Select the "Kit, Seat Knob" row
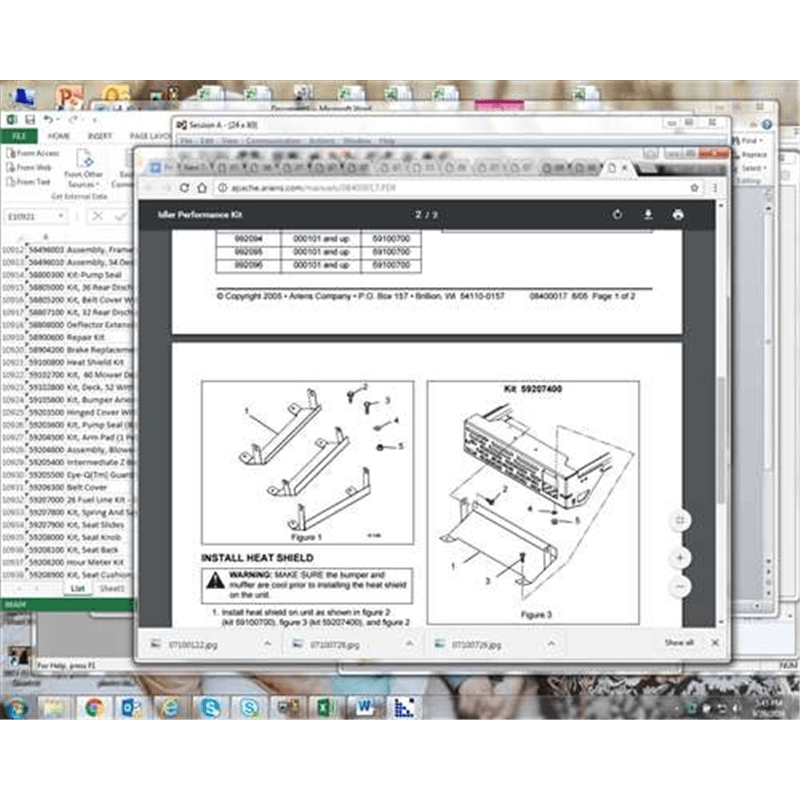The image size is (800, 800). coord(67,537)
